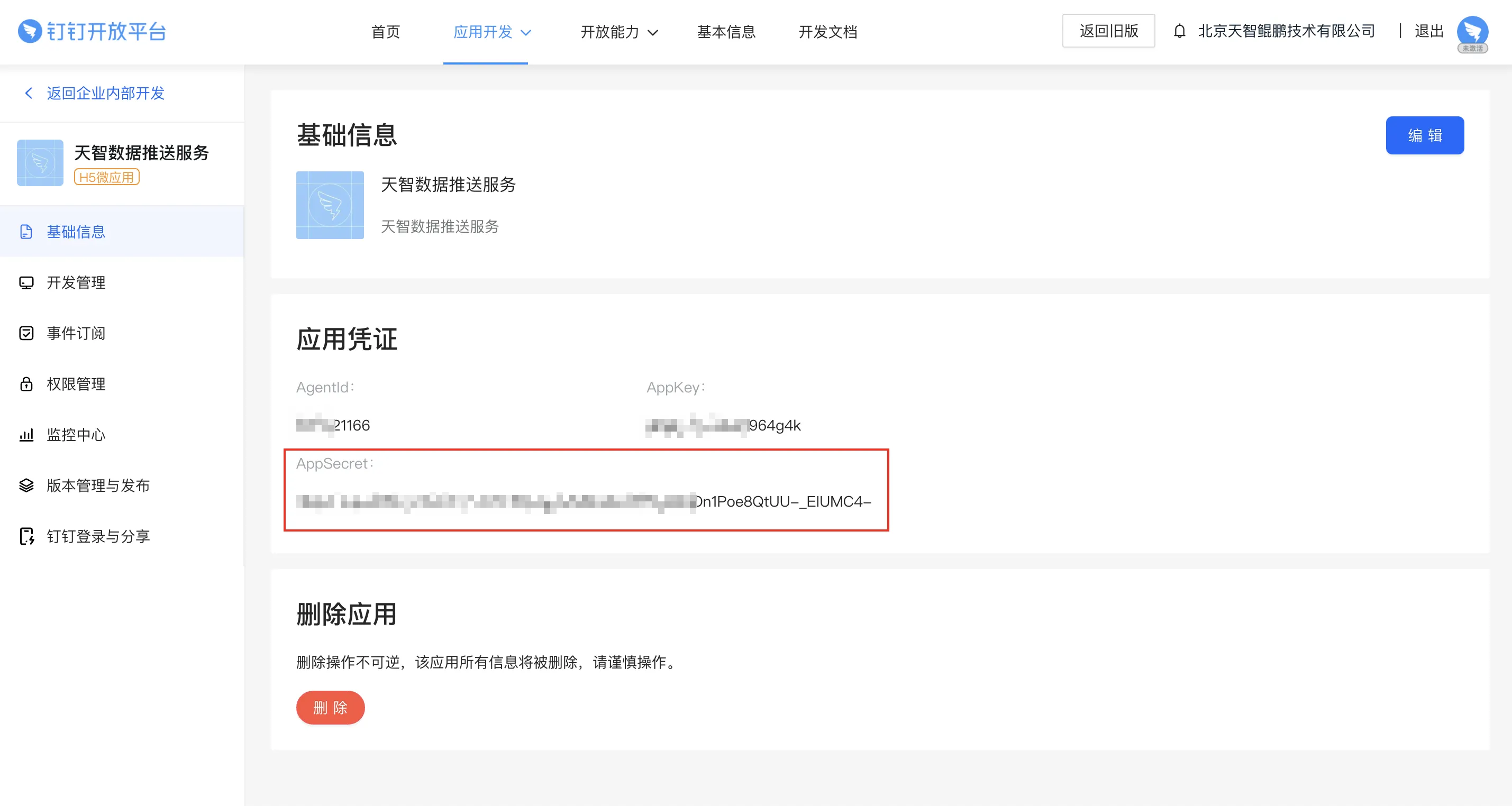Expand the 应用开发 dropdown menu

tap(492, 32)
